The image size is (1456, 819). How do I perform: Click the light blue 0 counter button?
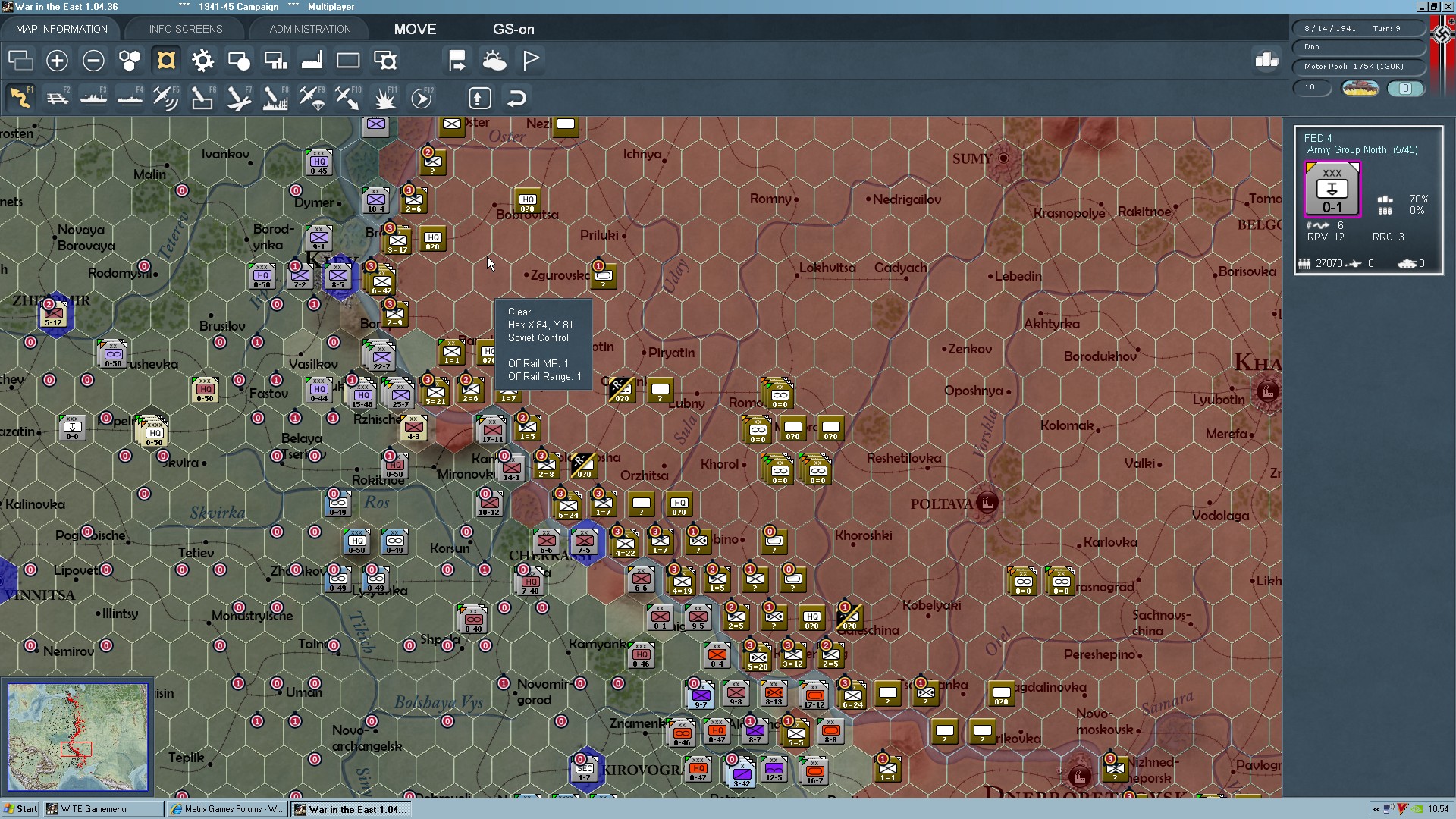click(x=1405, y=88)
